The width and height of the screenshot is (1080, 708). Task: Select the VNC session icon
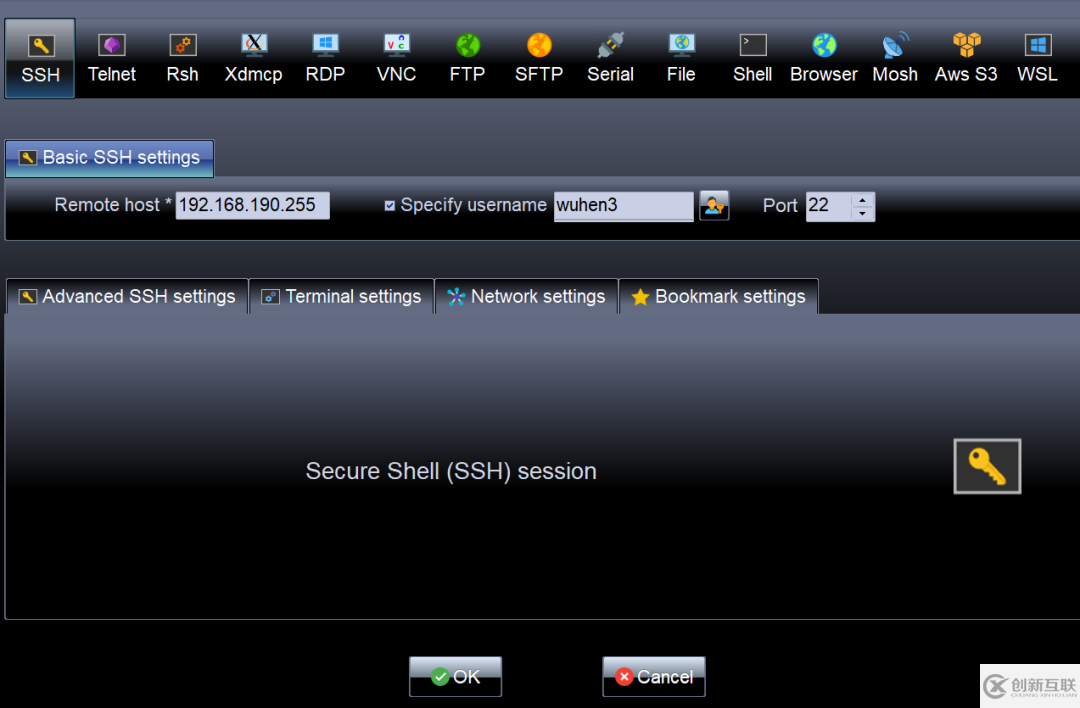click(396, 59)
